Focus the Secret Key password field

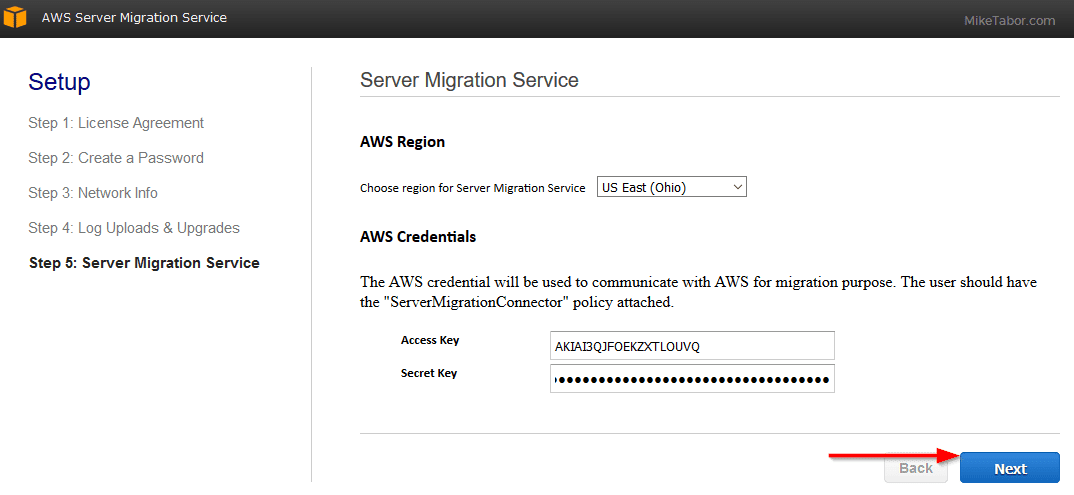pos(692,379)
